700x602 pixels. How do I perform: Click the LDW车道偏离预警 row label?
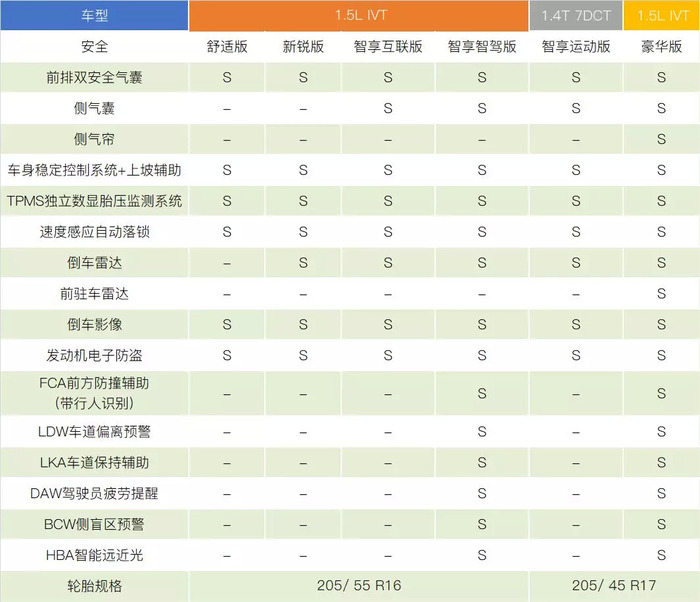pyautogui.click(x=94, y=432)
